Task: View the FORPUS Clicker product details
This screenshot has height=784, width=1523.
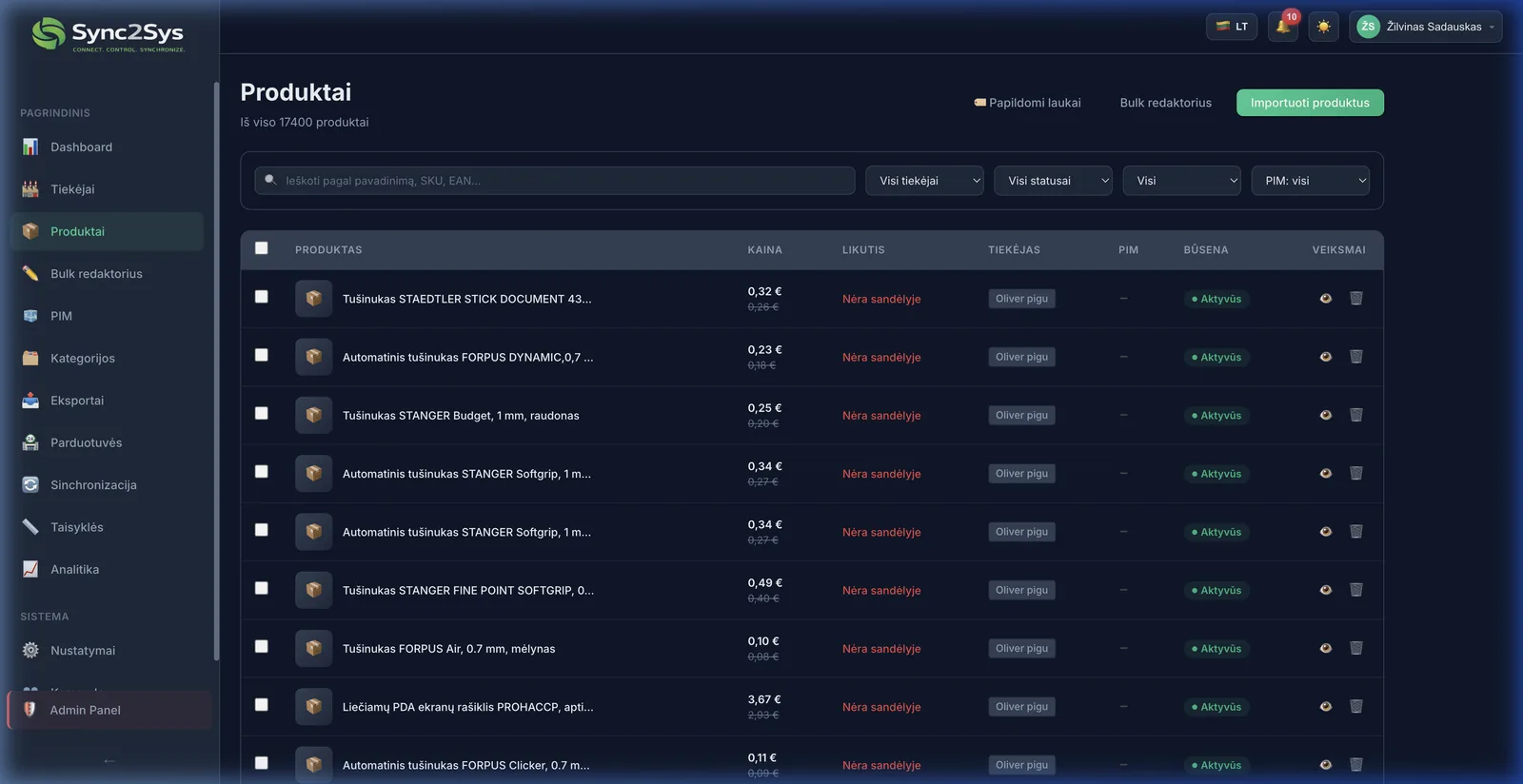Action: click(1325, 765)
